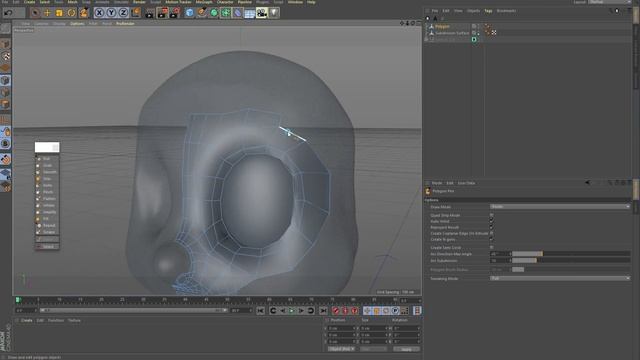Click the green Subdivision Surface generator icon
This screenshot has width=640, height=360.
coord(214,13)
